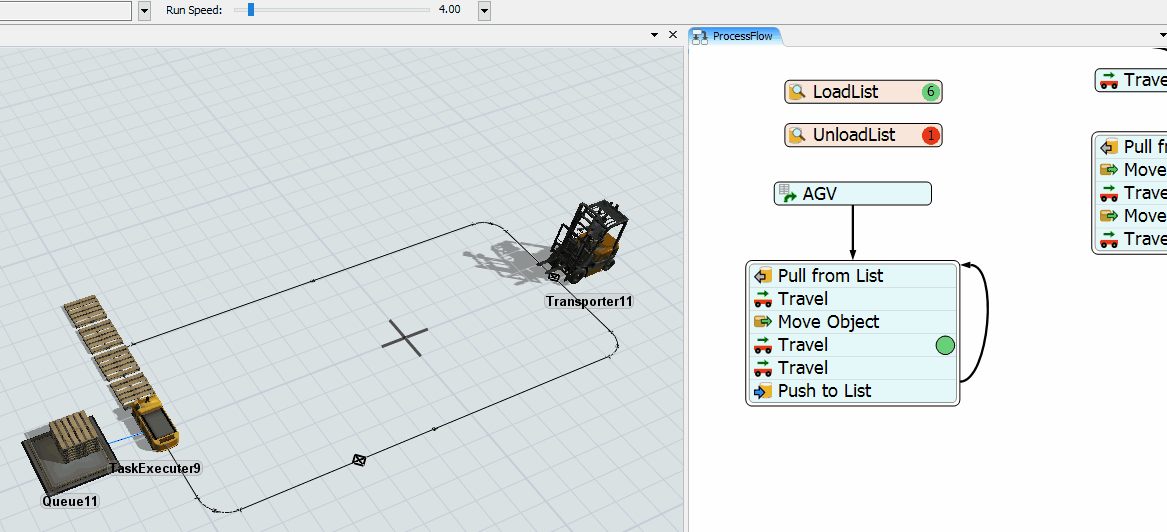Click the LoadList magnifier icon
1167x532 pixels.
(x=797, y=92)
